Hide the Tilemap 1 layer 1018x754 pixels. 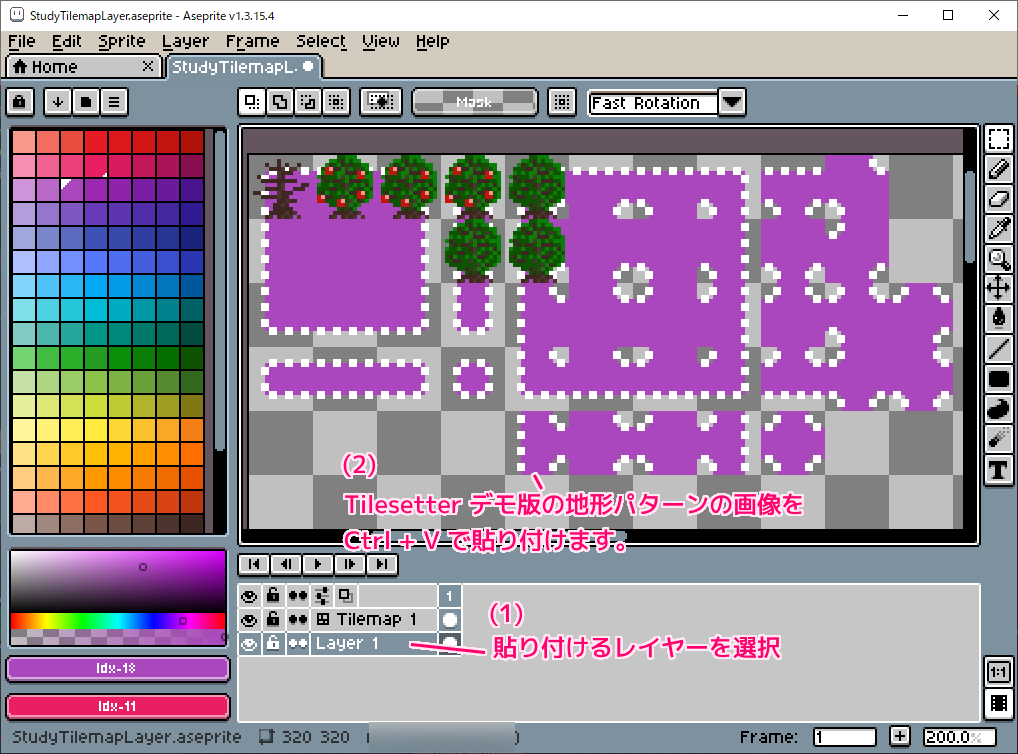pos(250,619)
